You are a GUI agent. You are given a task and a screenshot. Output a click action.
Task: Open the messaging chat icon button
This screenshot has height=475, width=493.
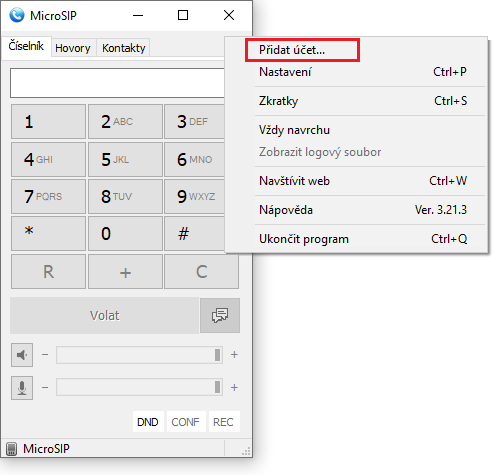(x=220, y=315)
